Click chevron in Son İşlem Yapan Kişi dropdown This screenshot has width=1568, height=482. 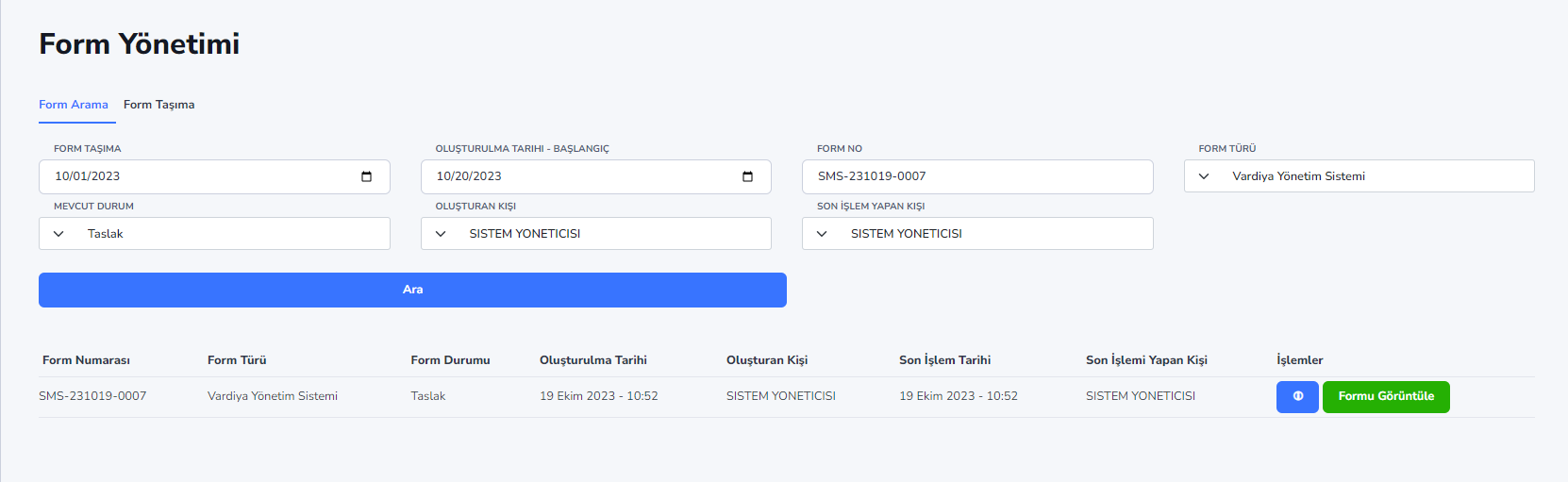point(822,234)
